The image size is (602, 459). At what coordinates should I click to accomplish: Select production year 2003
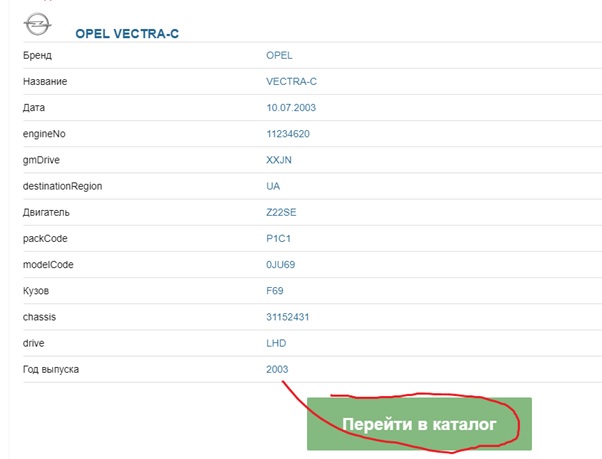(x=277, y=369)
